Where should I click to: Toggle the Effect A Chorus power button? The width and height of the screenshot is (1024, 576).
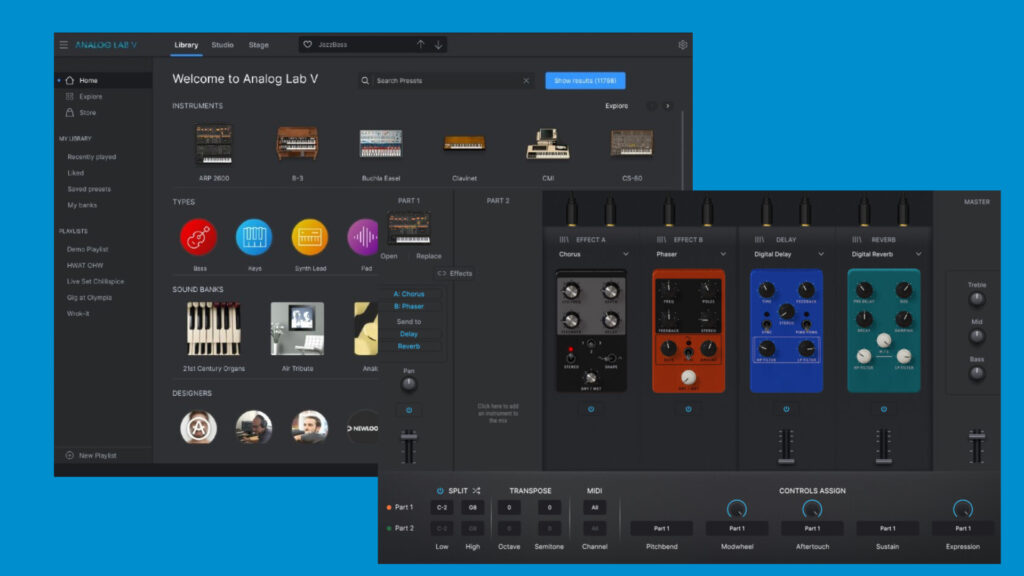[590, 408]
